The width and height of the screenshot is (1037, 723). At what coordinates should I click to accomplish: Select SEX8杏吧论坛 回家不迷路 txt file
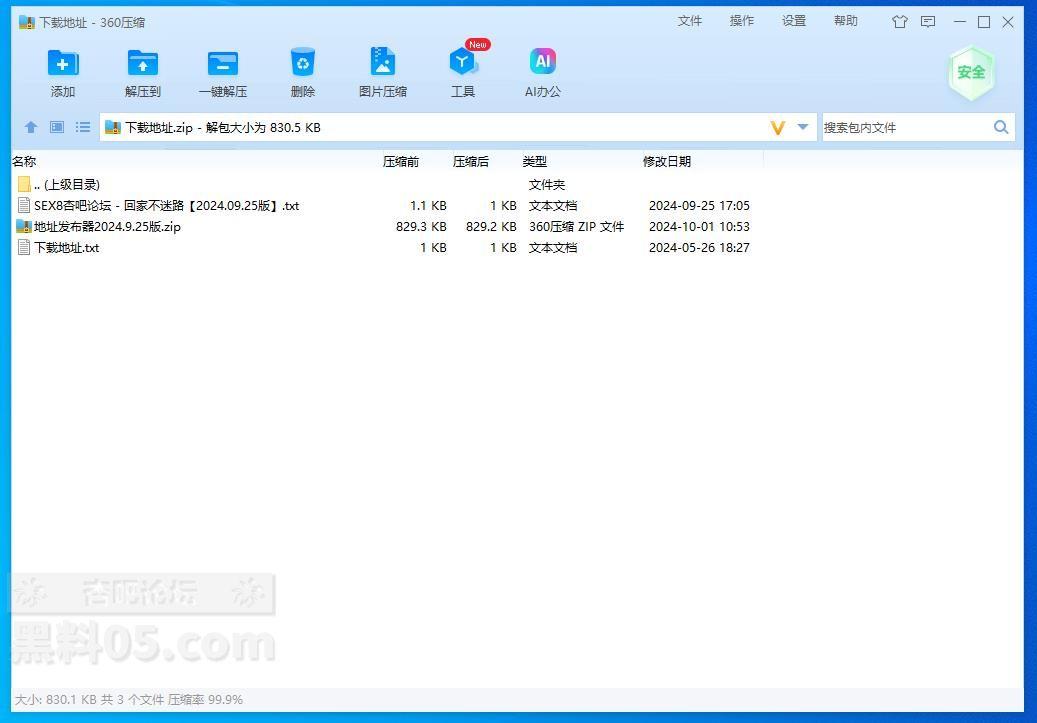tap(387, 206)
